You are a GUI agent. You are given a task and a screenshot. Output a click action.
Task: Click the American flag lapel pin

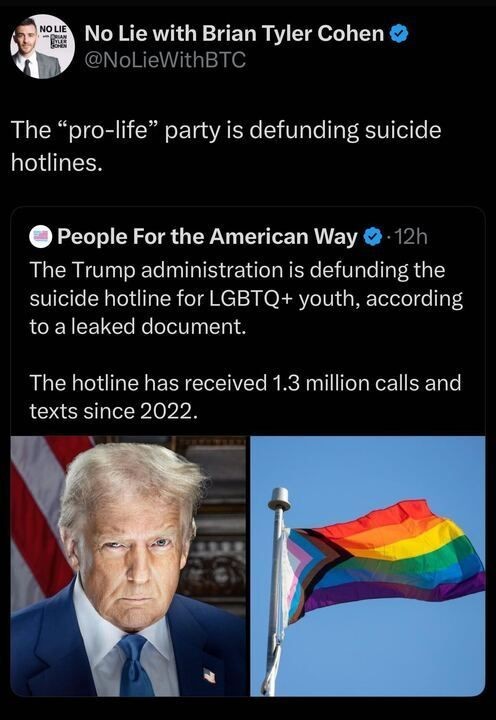209,676
